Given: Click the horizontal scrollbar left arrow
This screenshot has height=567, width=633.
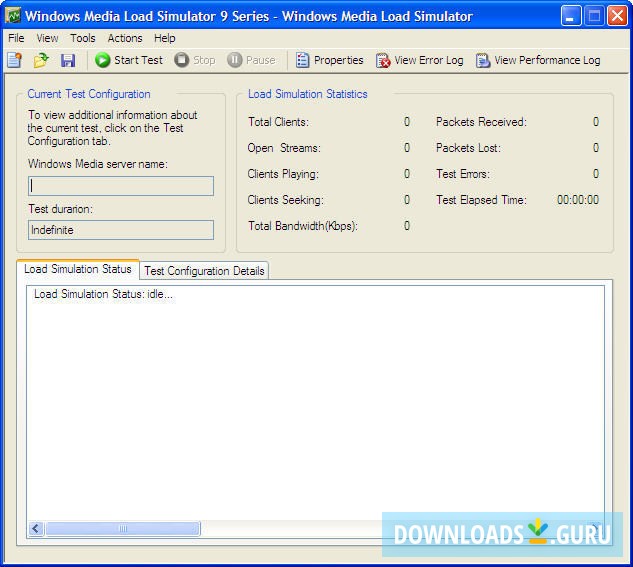Looking at the screenshot, I should pos(36,528).
